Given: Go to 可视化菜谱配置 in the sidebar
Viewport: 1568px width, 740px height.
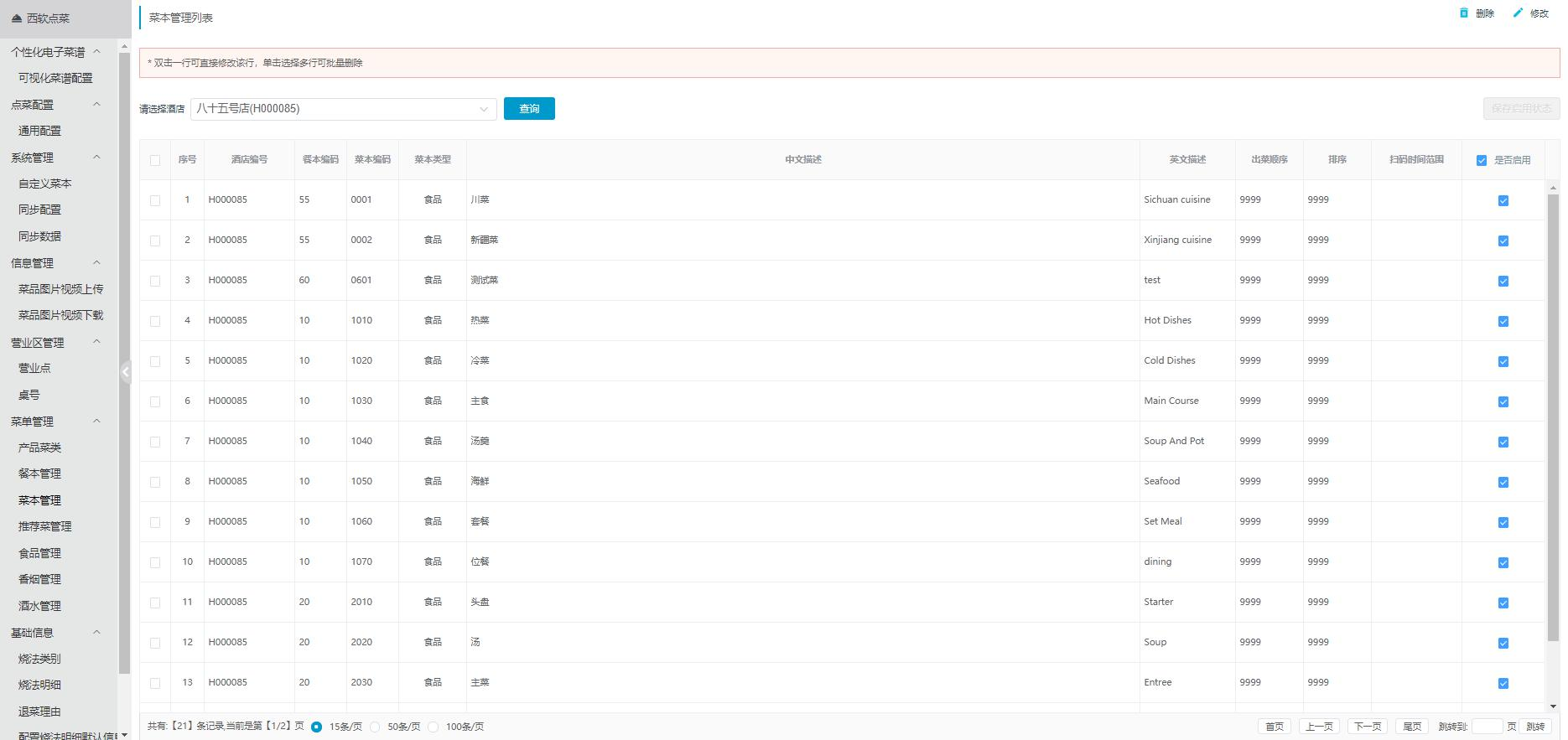Looking at the screenshot, I should (x=55, y=78).
